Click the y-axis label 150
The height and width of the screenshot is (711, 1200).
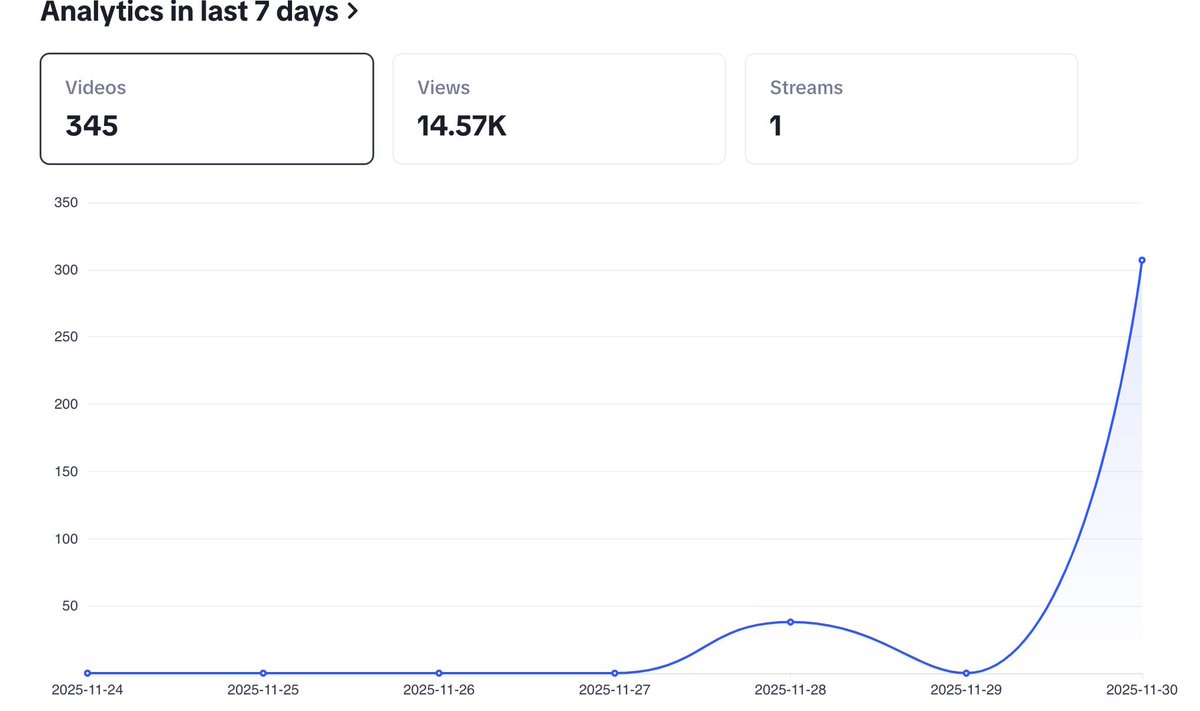click(68, 471)
